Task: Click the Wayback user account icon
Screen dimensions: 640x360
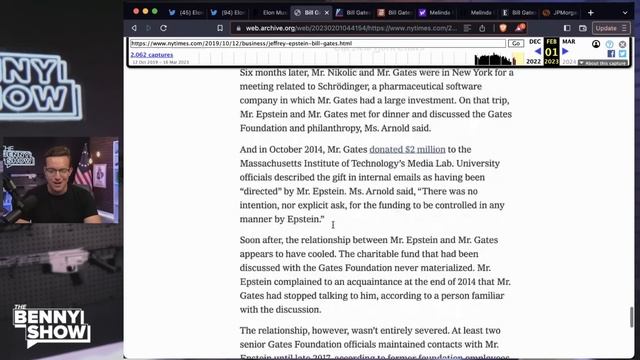Action: point(596,44)
